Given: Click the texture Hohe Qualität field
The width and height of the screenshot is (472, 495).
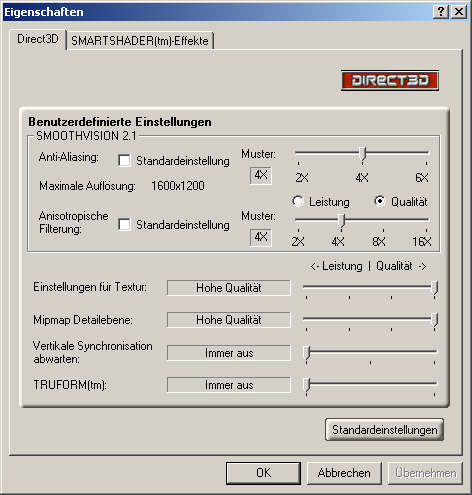Looking at the screenshot, I should (x=229, y=288).
